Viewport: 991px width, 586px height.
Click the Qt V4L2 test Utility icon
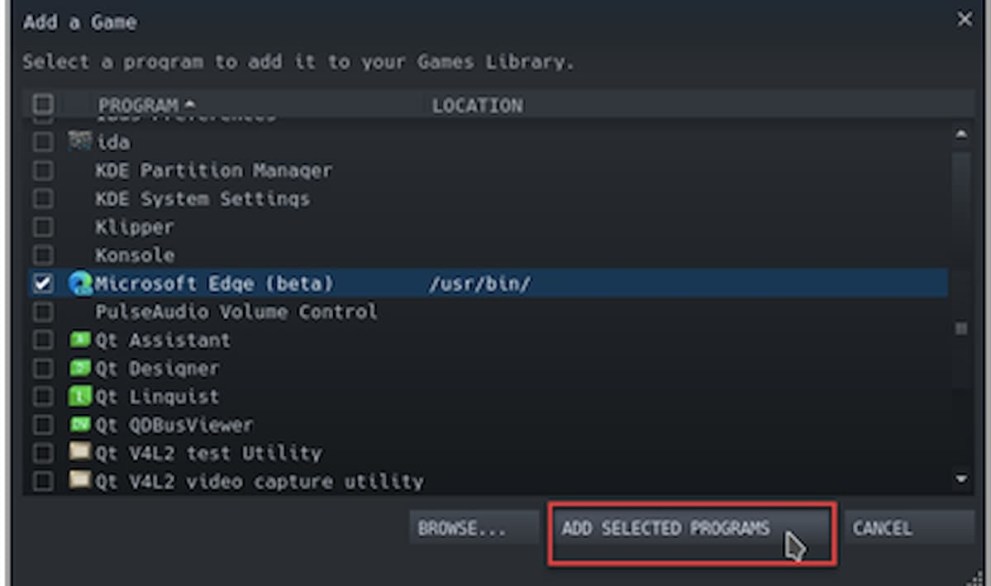(x=81, y=453)
